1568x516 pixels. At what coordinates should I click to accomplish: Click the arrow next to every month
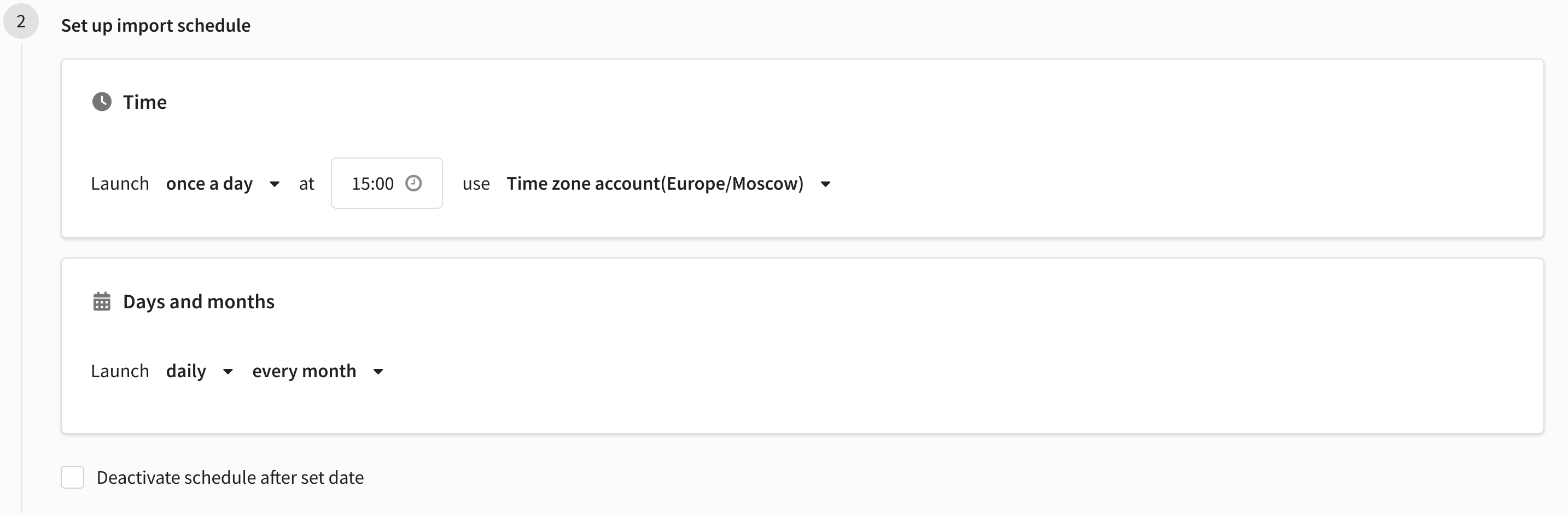[x=378, y=371]
